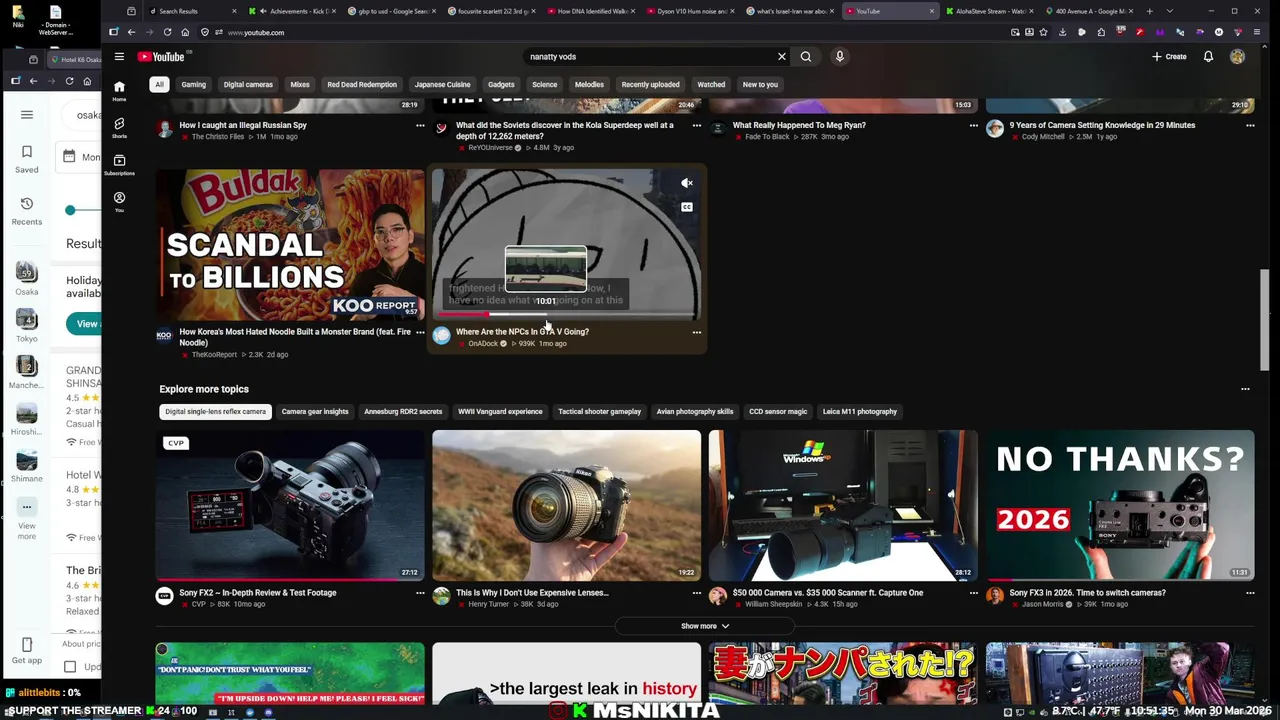
Task: Open the TheKooReport channel name
Action: click(214, 355)
